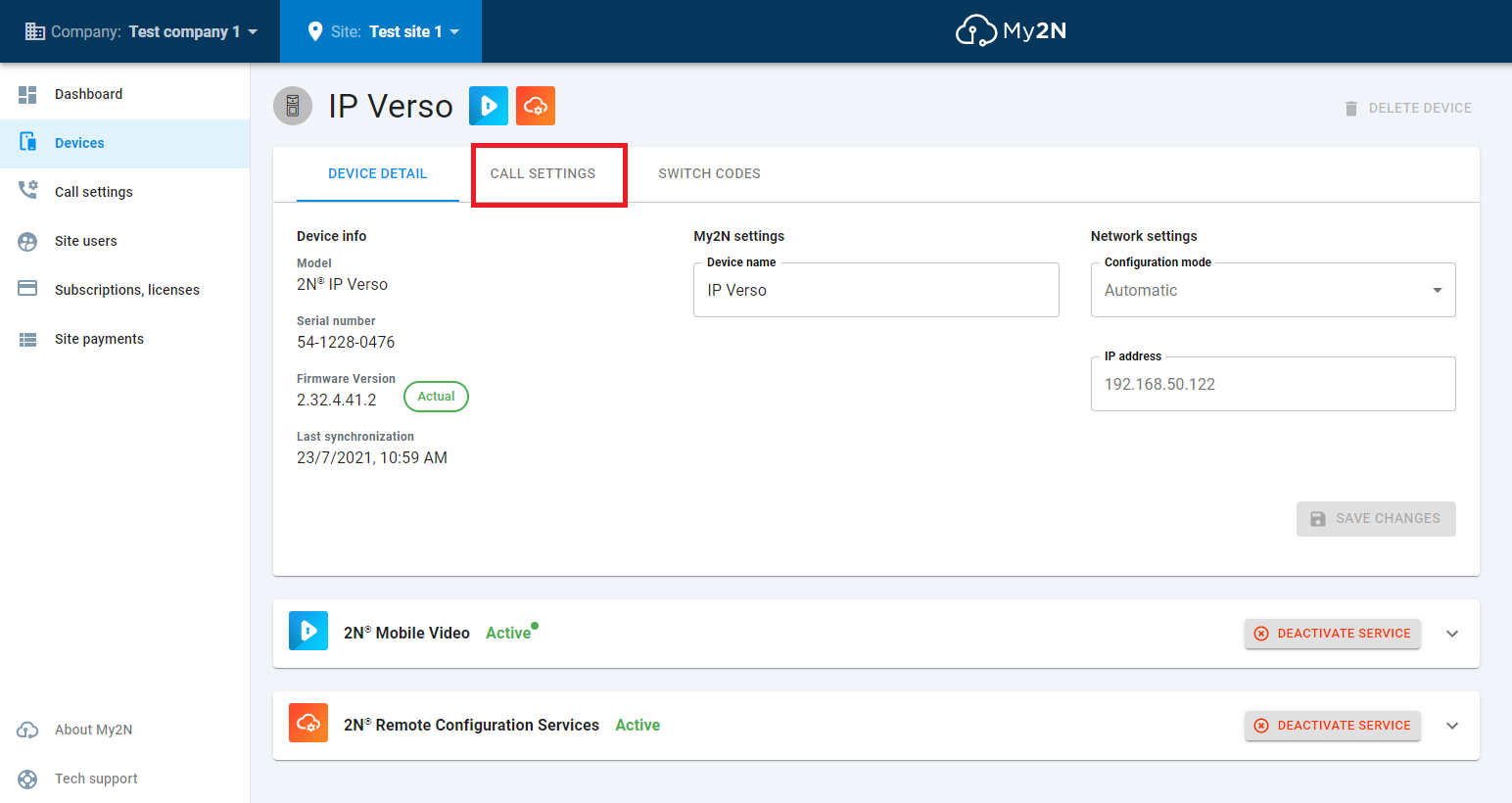
Task: Expand the 2N Mobile Video service row
Action: [x=1452, y=633]
